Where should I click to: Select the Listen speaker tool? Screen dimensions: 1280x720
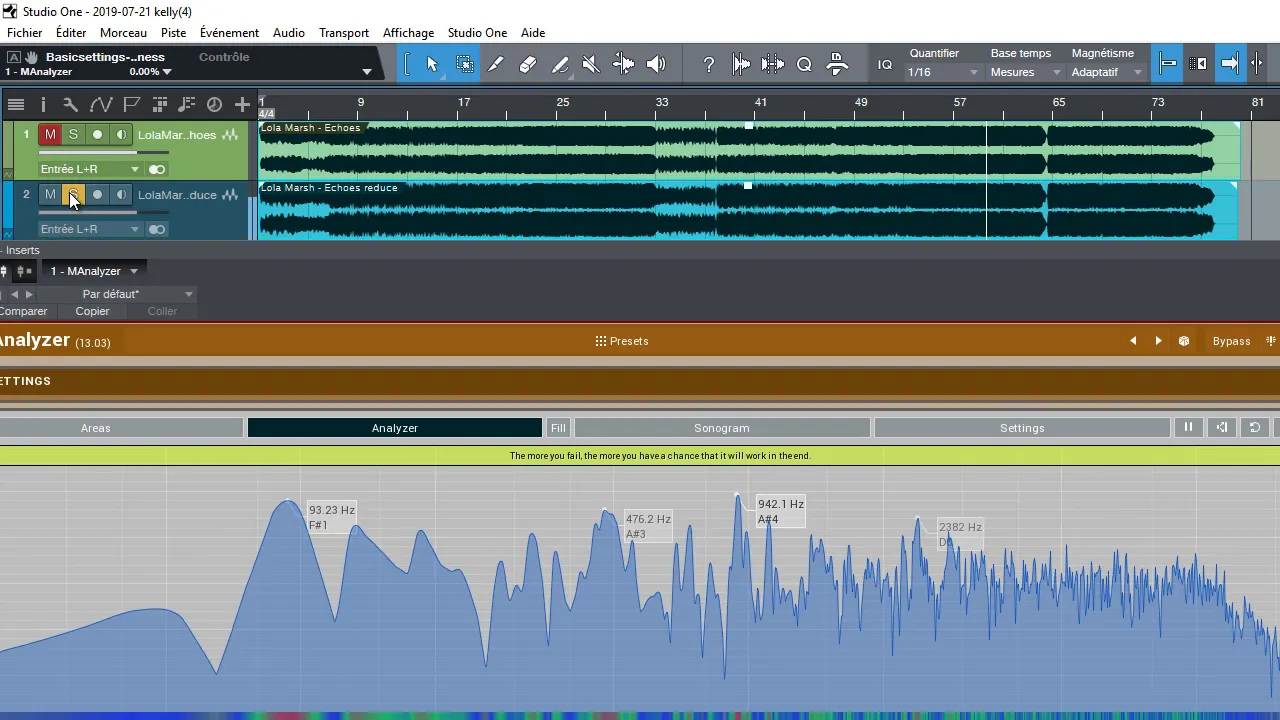pyautogui.click(x=655, y=64)
